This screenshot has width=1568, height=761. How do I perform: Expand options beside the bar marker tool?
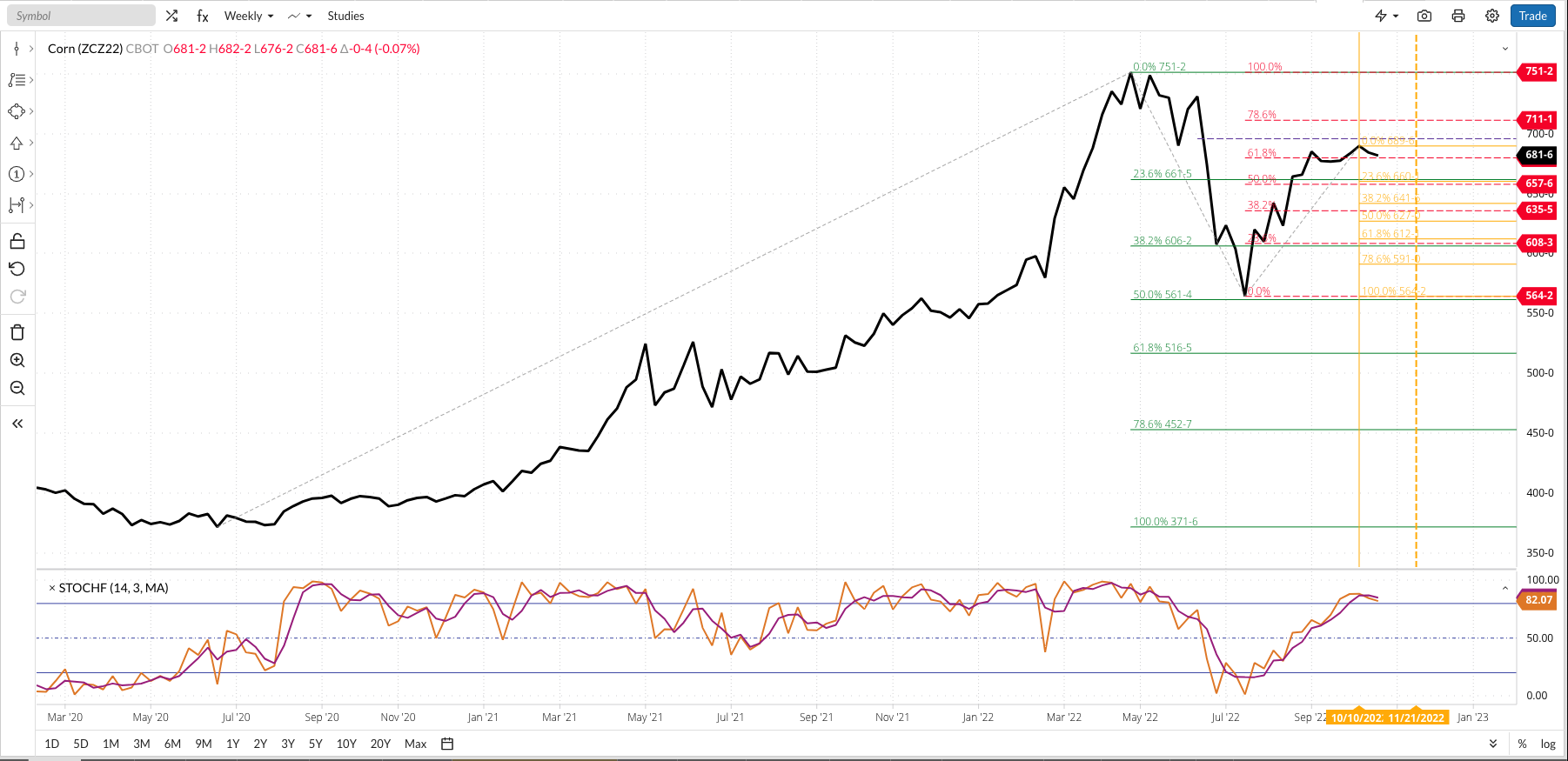coord(31,49)
